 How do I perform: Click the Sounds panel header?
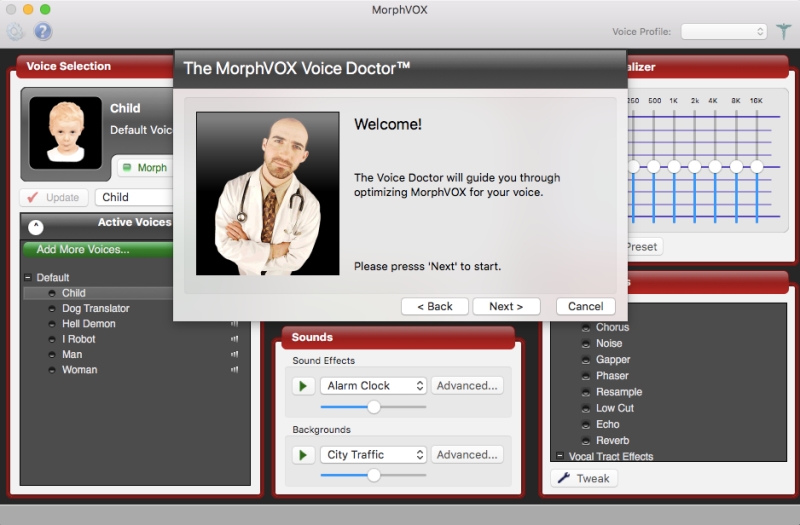pos(398,337)
